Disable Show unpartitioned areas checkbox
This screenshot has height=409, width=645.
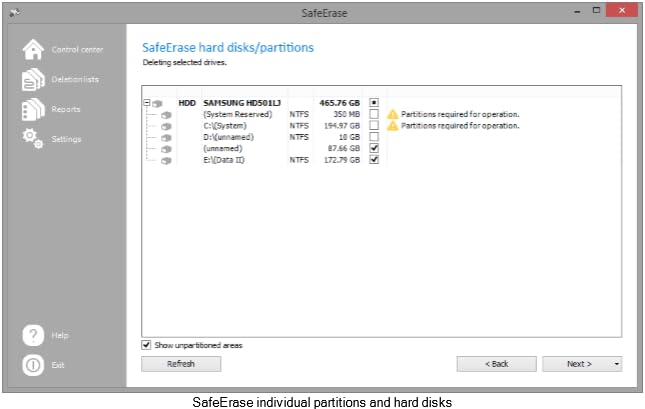146,345
